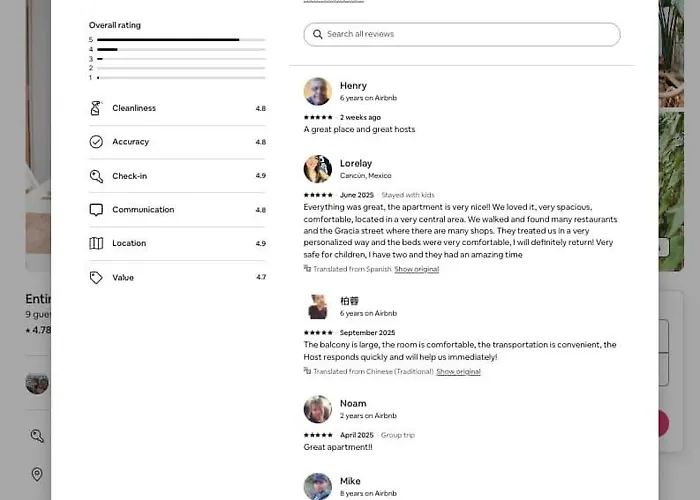Viewport: 700px width, 500px height.
Task: Click the Communication speech bubble icon
Action: pos(96,210)
